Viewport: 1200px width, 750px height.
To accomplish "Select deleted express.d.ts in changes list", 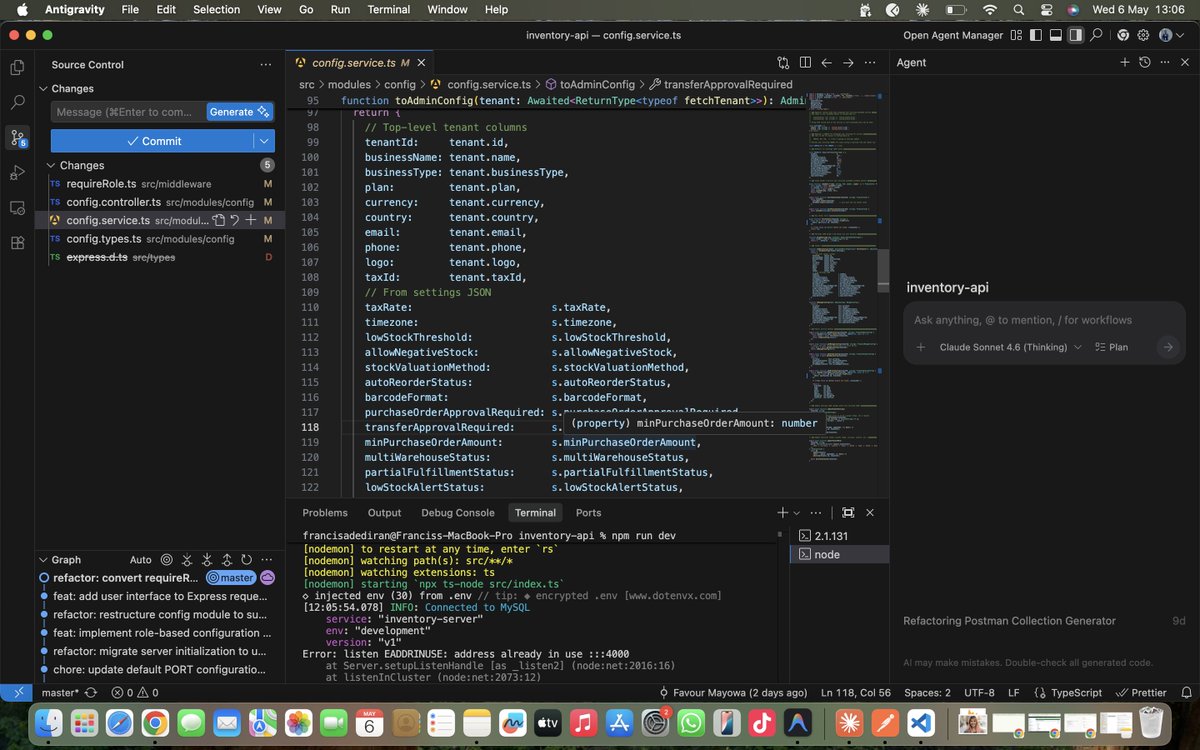I will click(x=160, y=257).
